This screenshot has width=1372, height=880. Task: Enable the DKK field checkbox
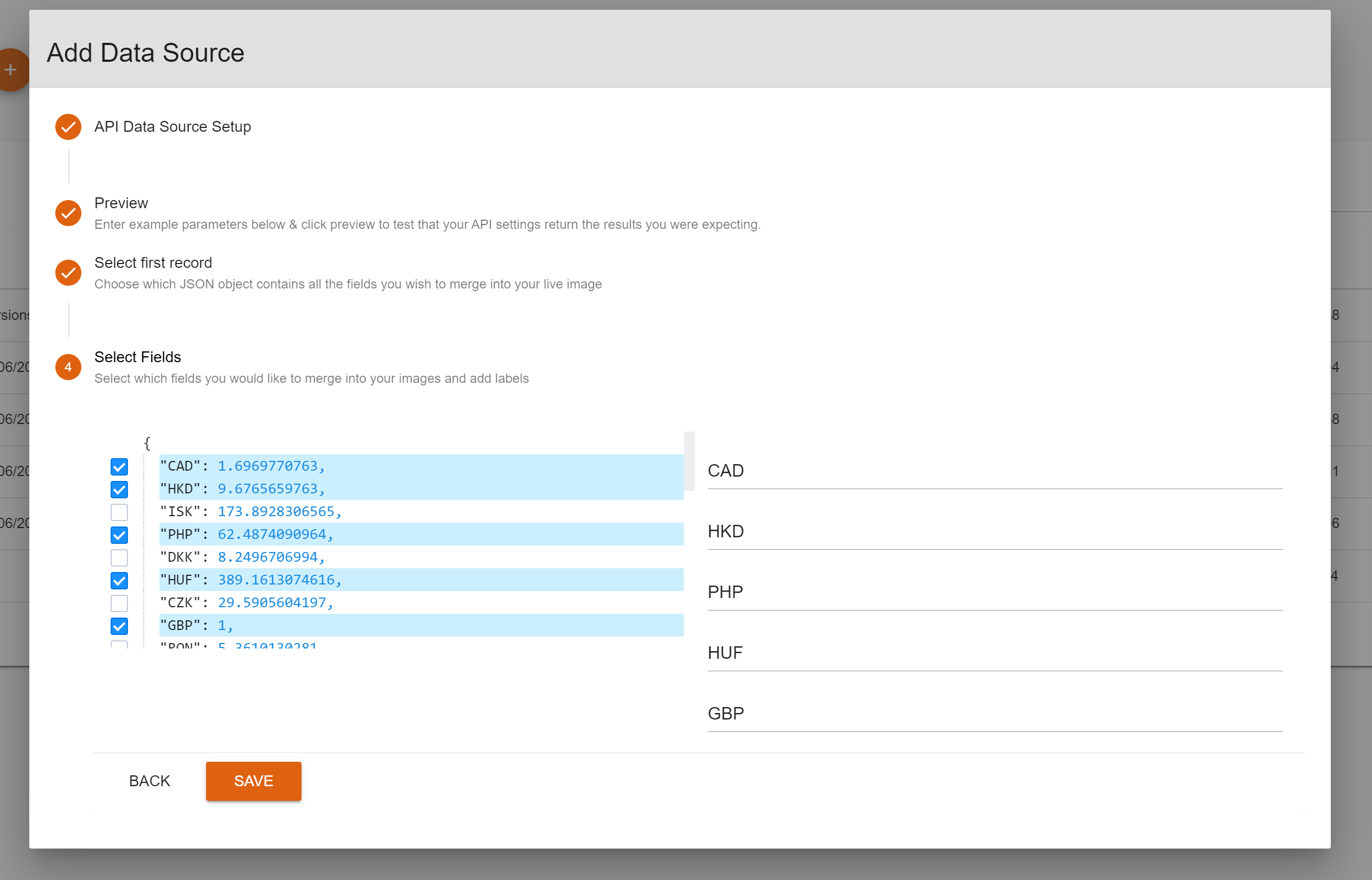119,558
